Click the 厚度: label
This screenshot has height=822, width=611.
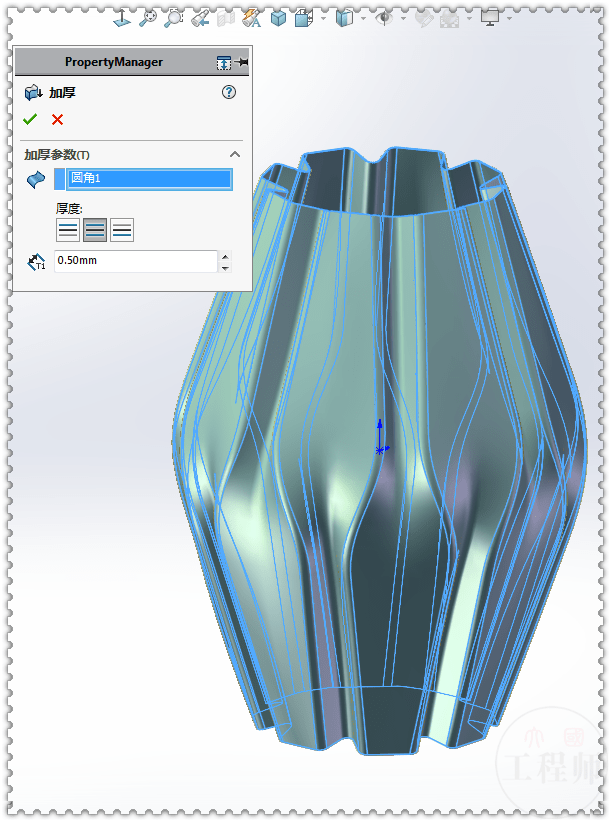(x=69, y=209)
